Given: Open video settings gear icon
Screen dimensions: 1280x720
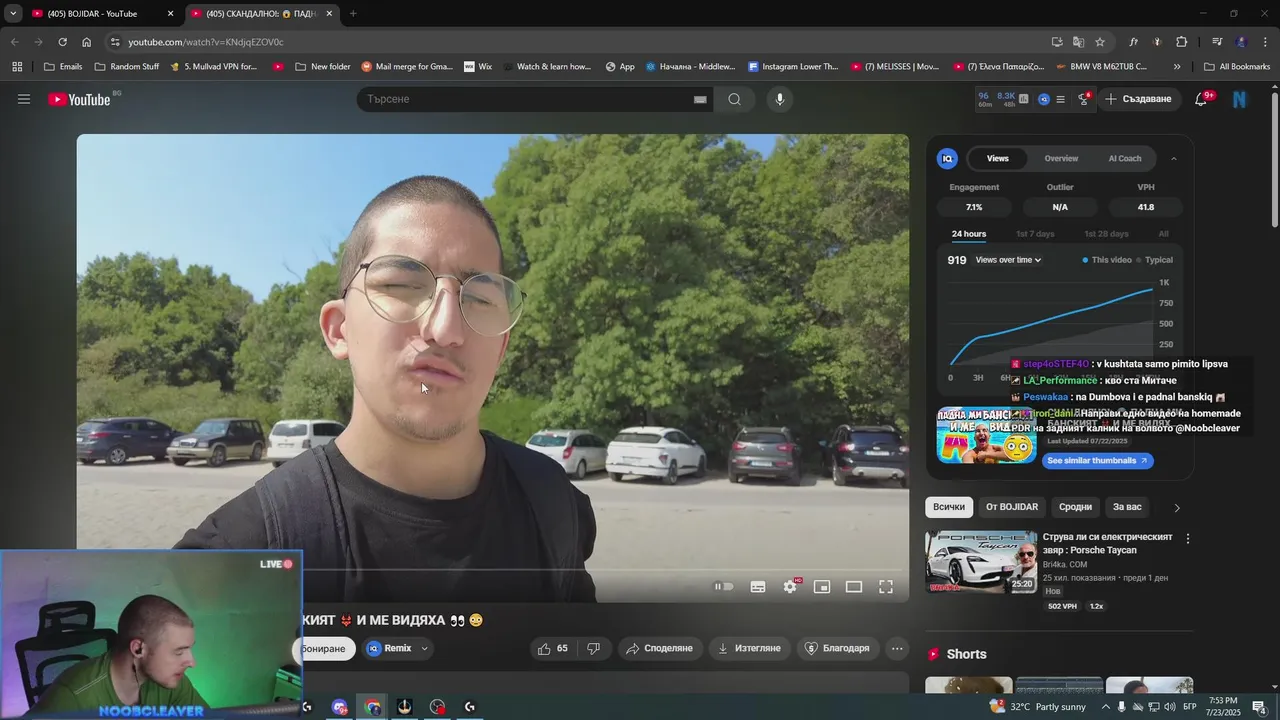Looking at the screenshot, I should [x=790, y=587].
